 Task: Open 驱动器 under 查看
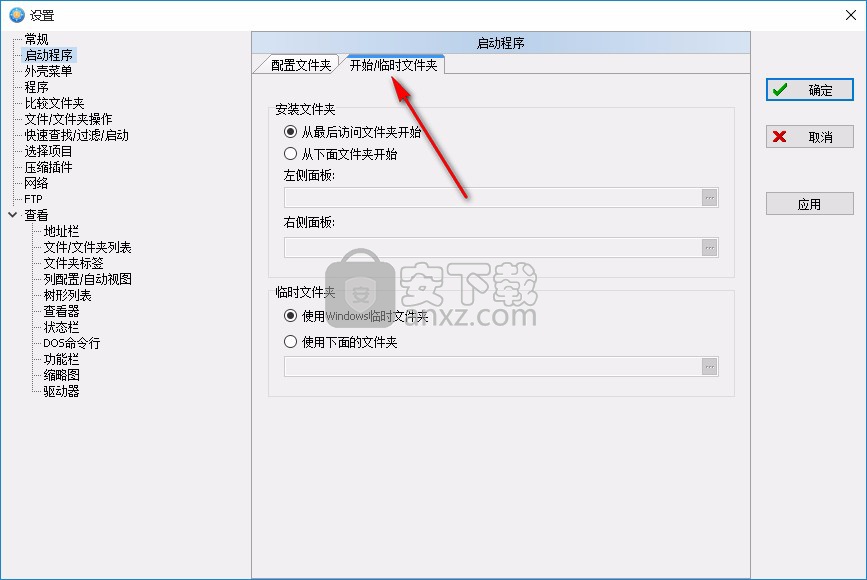click(x=61, y=391)
